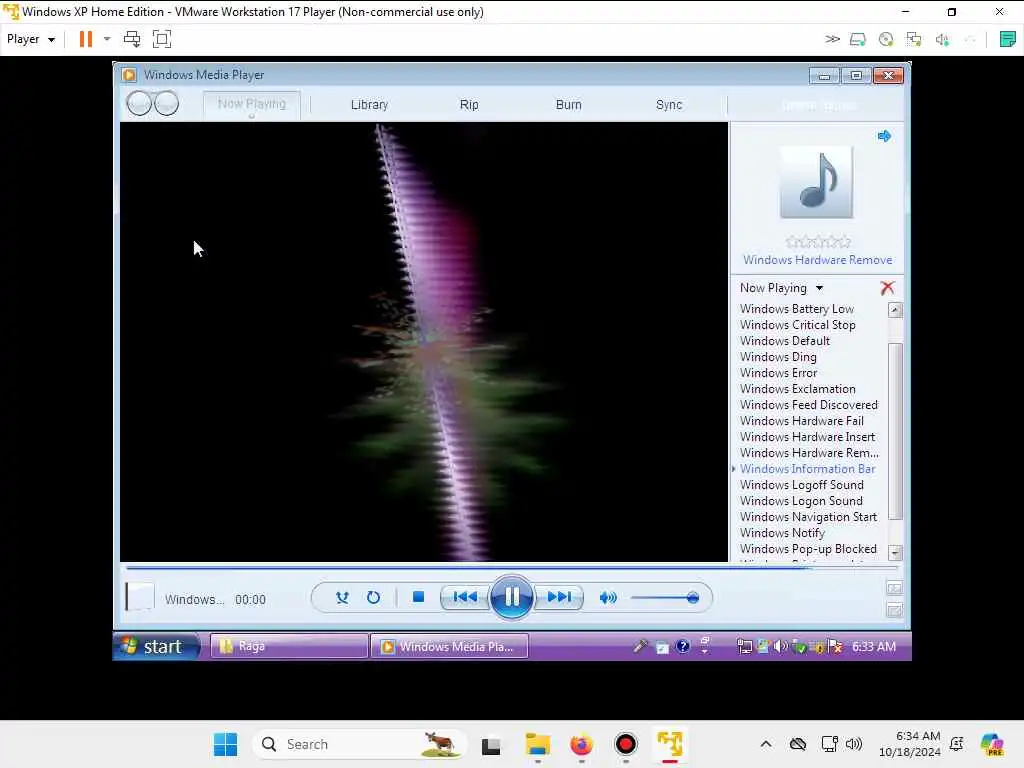Select Windows Battery Low in playlist
The image size is (1024, 768).
click(797, 309)
